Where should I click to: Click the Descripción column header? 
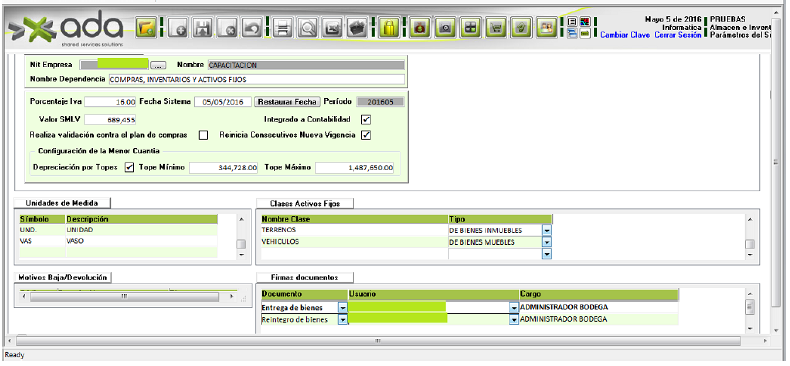tap(142, 219)
